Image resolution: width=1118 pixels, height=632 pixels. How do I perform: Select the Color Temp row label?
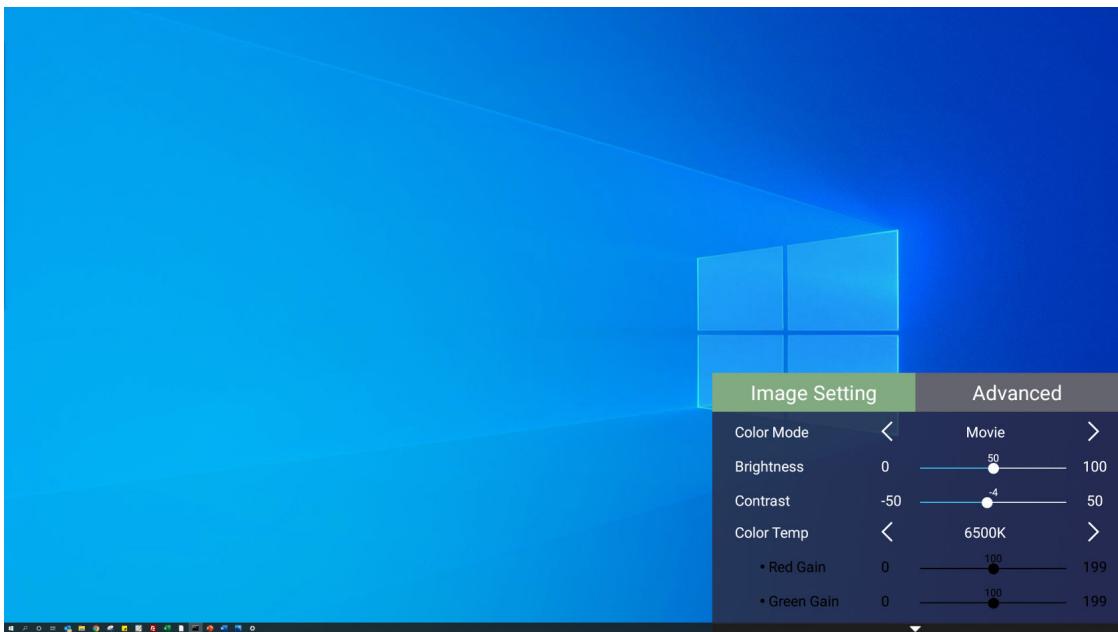click(771, 533)
